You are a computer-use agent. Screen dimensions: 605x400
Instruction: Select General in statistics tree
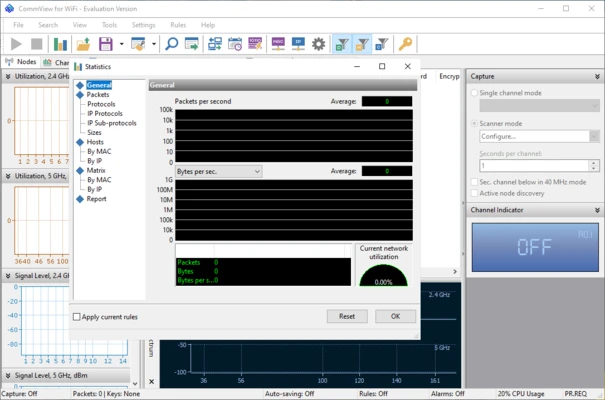tap(99, 85)
